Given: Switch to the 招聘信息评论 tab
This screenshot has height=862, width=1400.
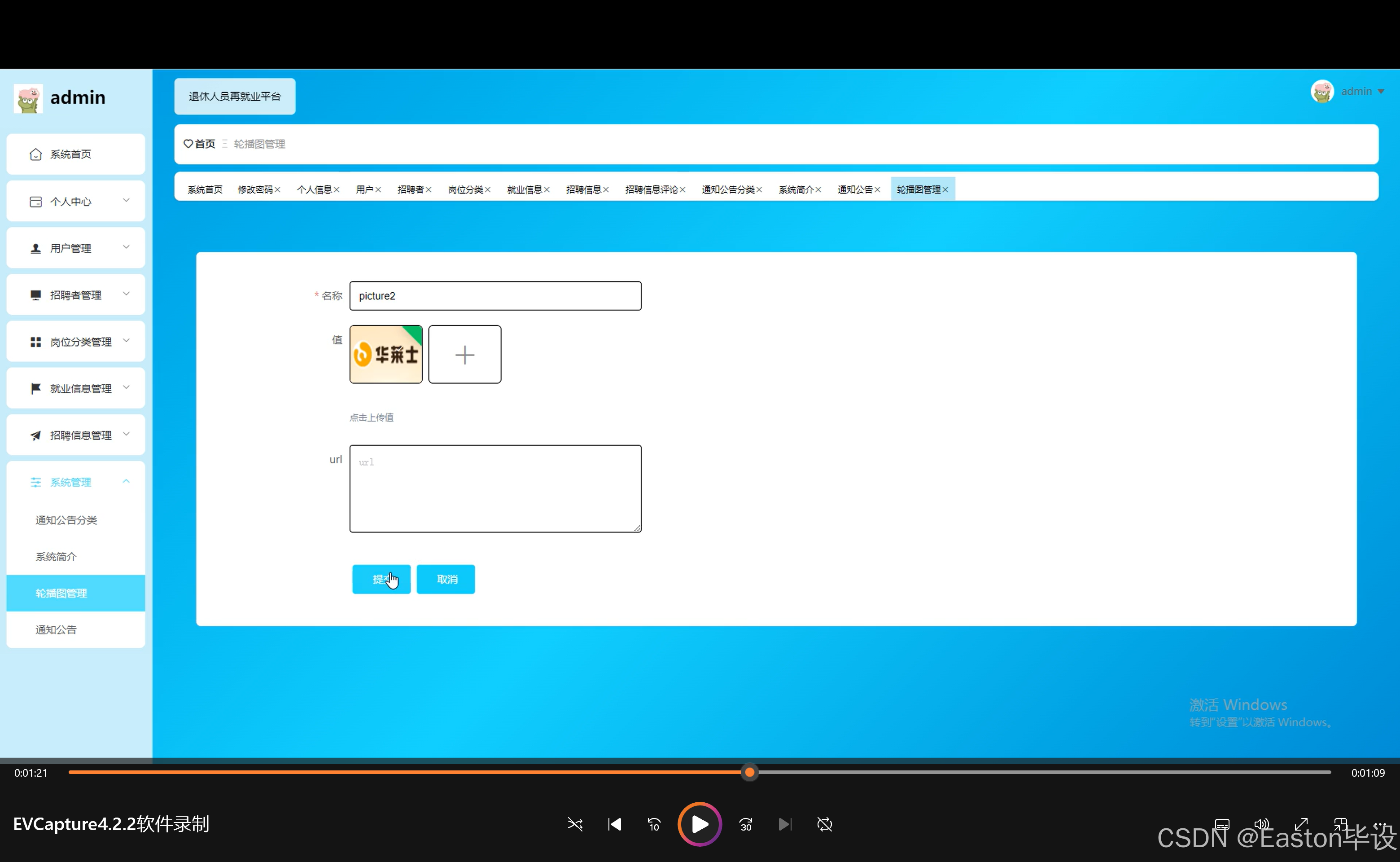Looking at the screenshot, I should [651, 189].
